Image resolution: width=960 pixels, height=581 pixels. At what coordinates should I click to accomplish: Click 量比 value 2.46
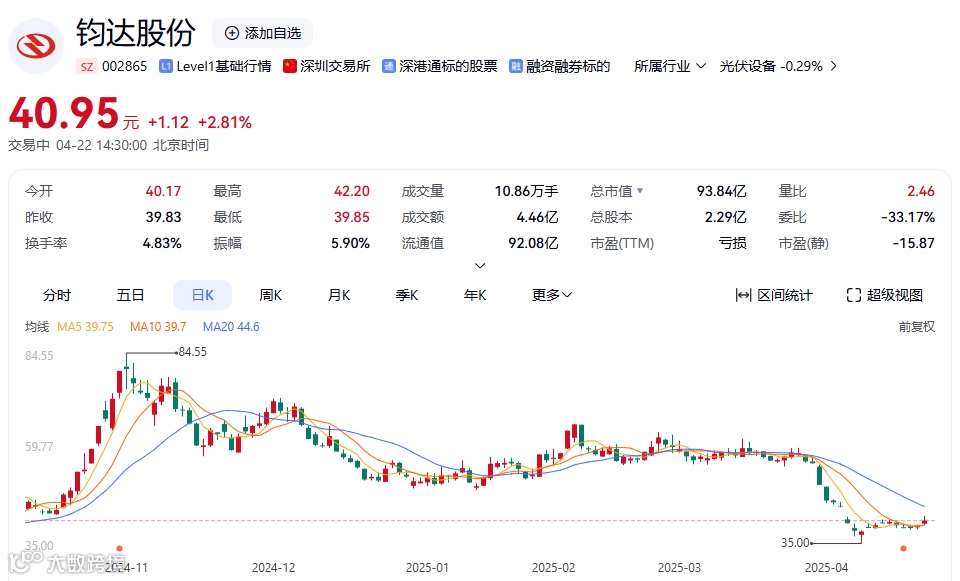tap(921, 191)
